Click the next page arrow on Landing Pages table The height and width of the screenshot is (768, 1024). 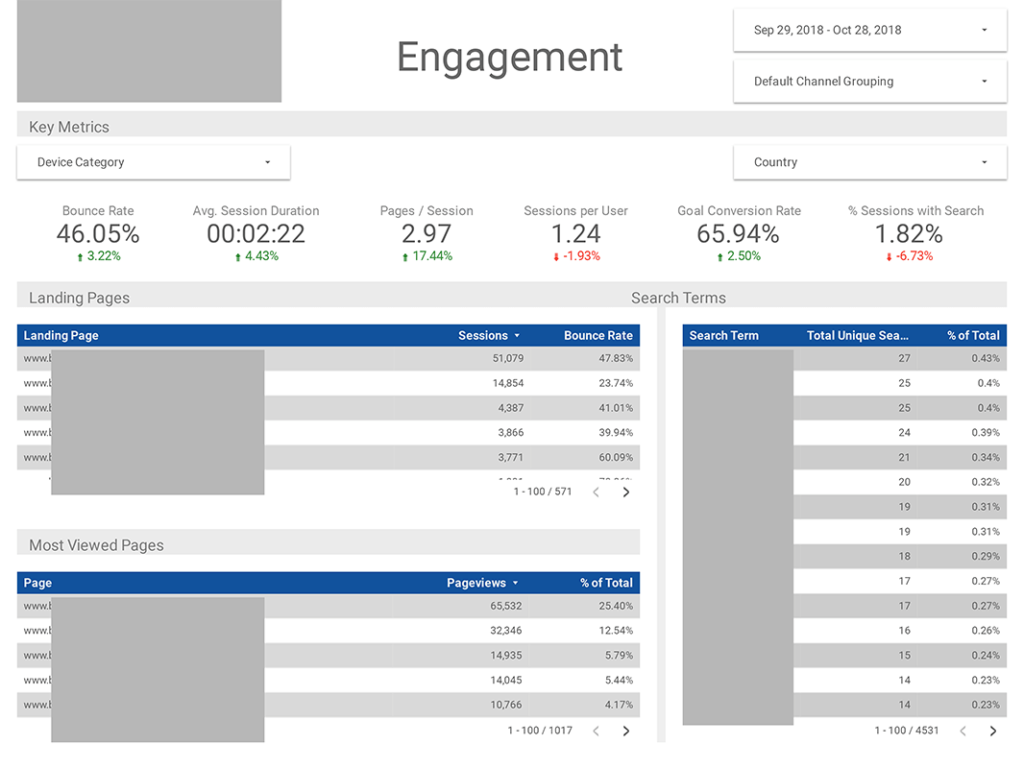626,492
